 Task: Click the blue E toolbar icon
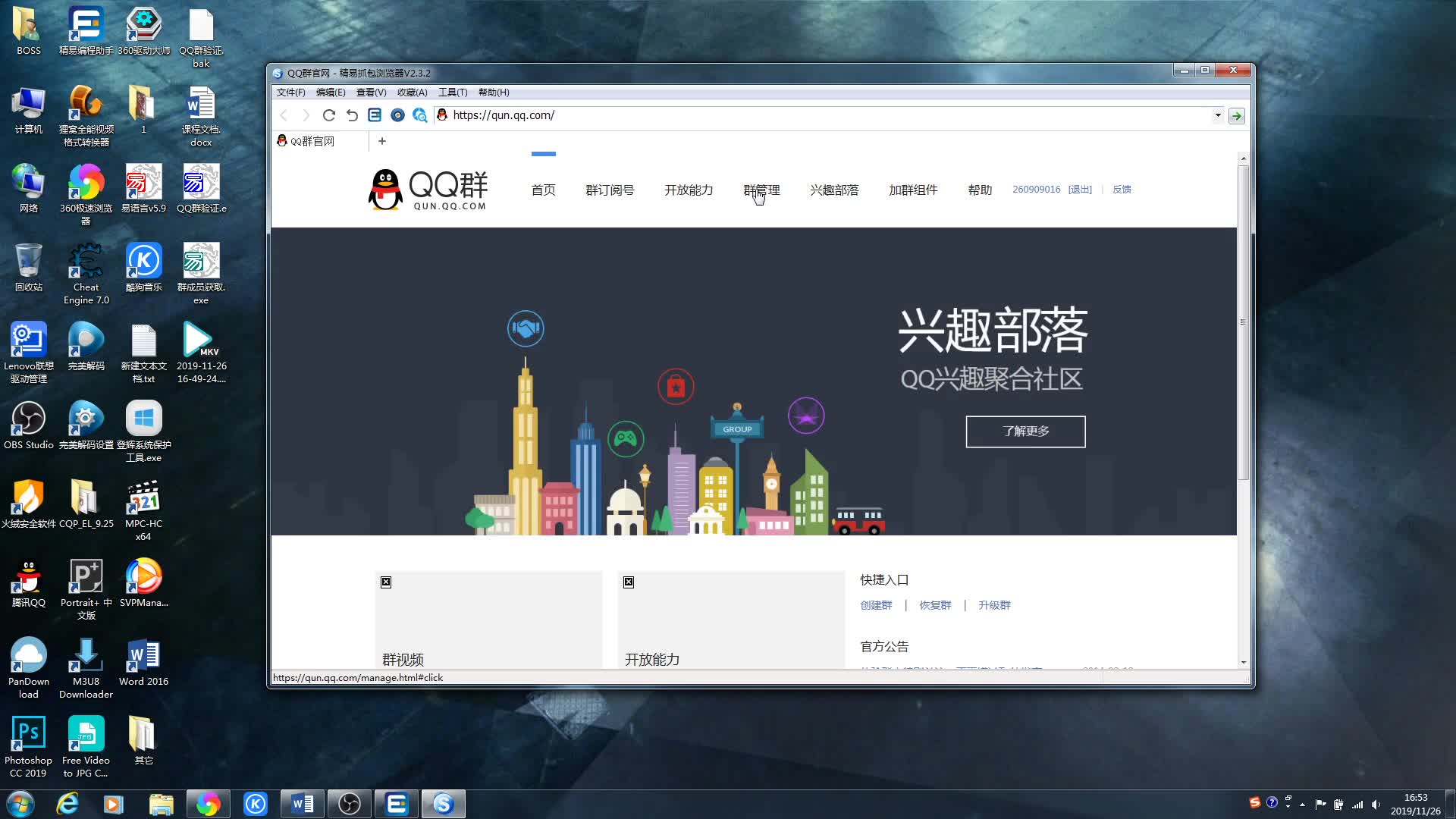click(375, 115)
